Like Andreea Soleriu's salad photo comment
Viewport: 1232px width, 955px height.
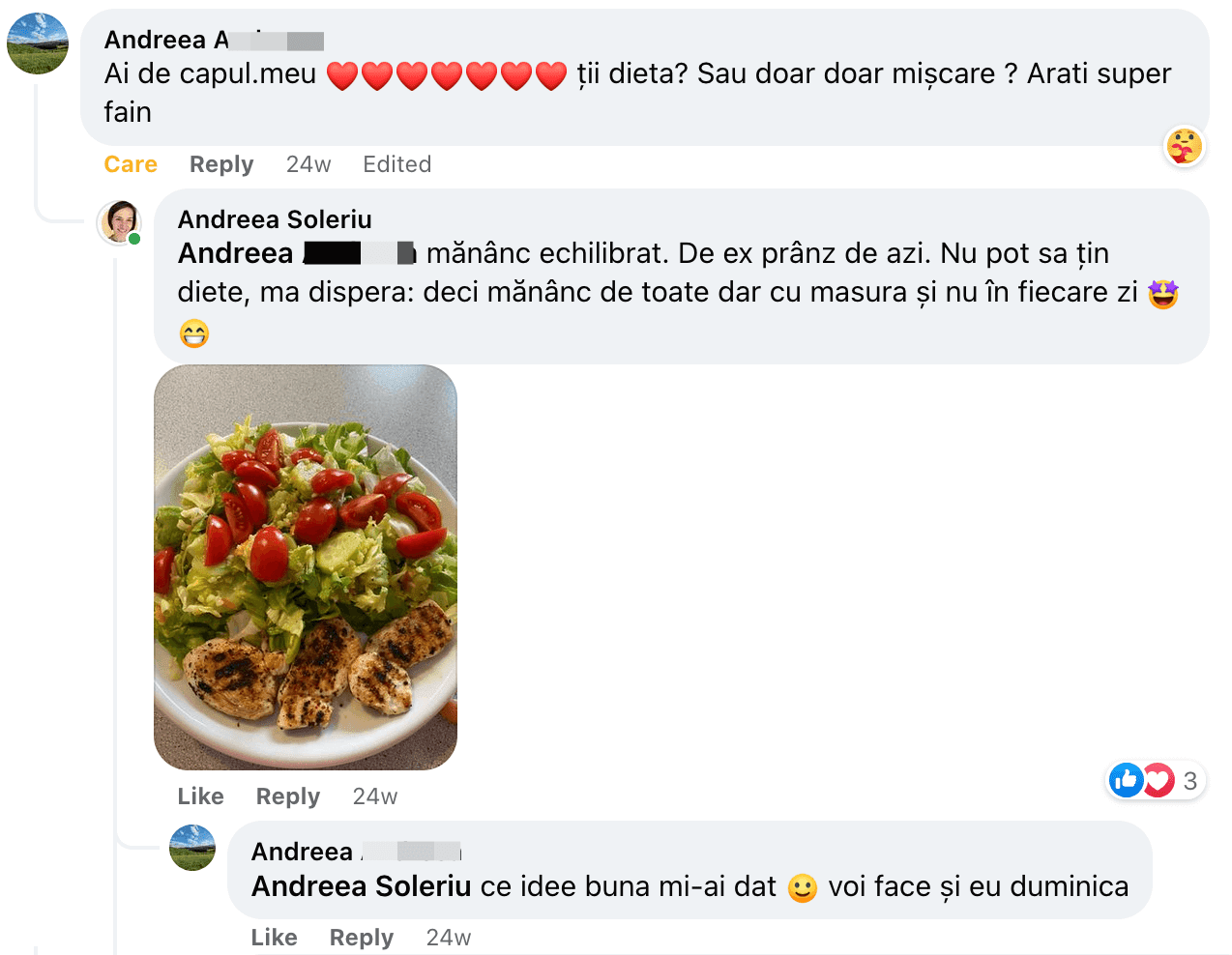click(x=201, y=796)
